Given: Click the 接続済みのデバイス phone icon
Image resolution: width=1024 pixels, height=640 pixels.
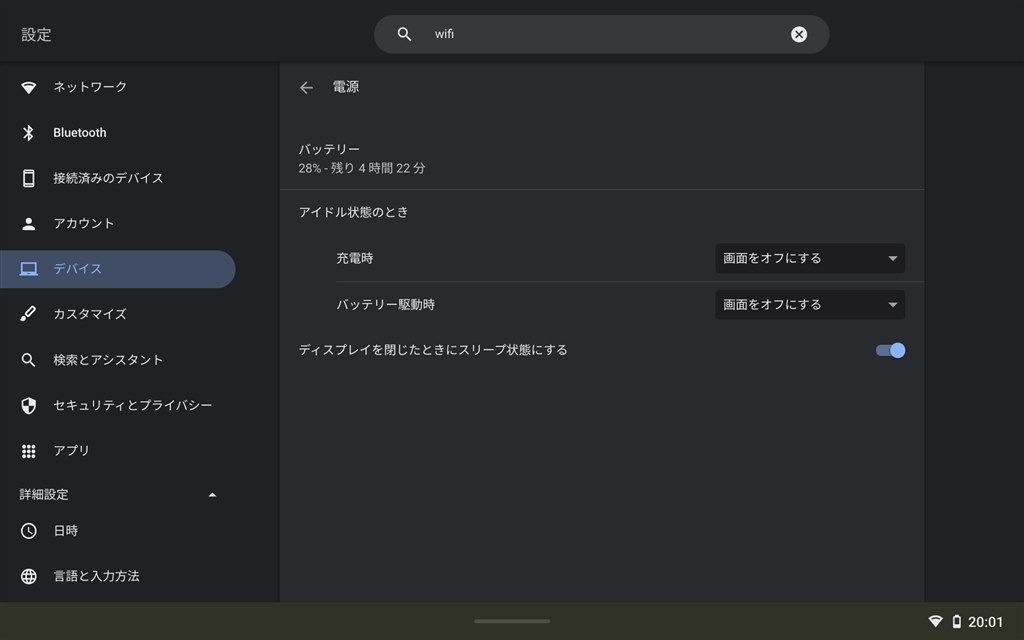Looking at the screenshot, I should [x=28, y=178].
